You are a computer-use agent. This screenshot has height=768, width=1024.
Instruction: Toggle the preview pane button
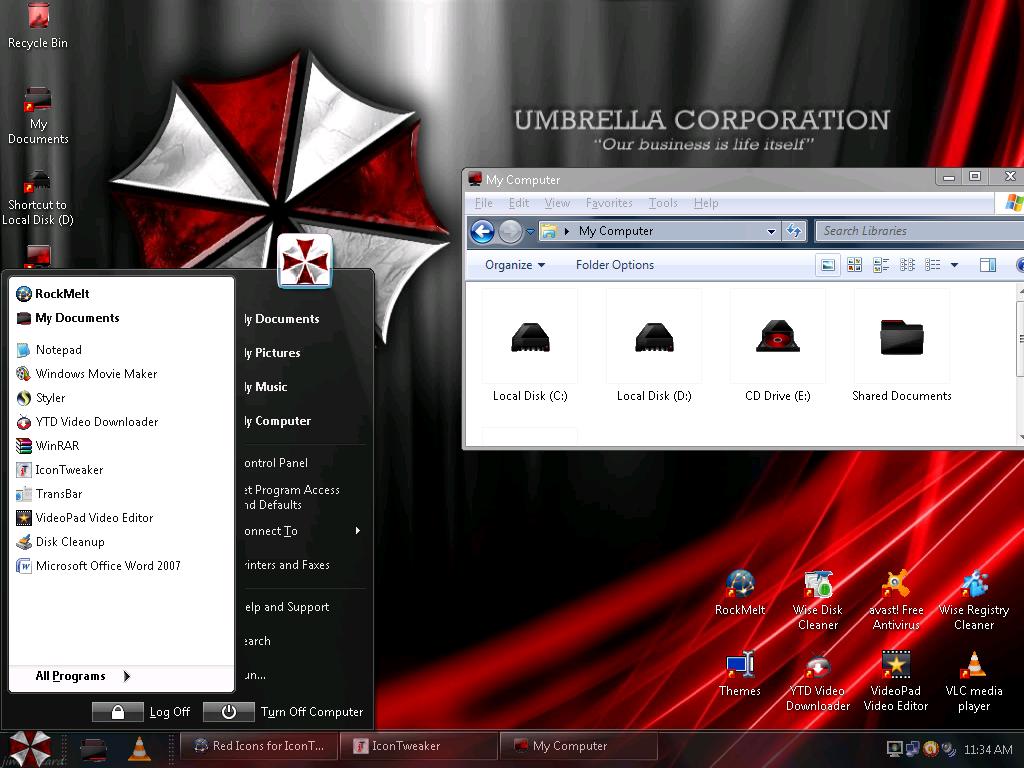[x=987, y=265]
